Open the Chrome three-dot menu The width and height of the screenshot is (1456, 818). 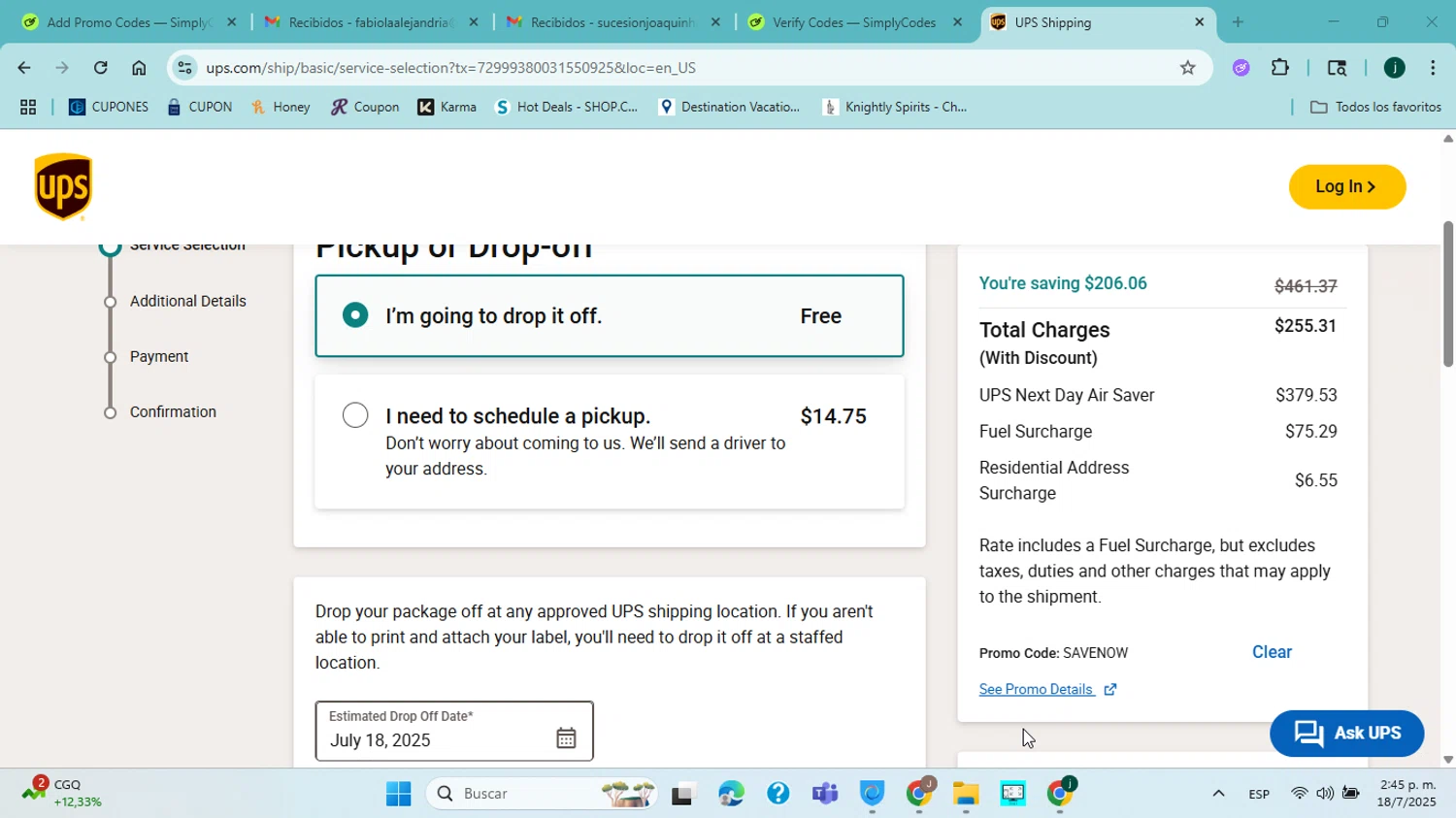pyautogui.click(x=1433, y=68)
